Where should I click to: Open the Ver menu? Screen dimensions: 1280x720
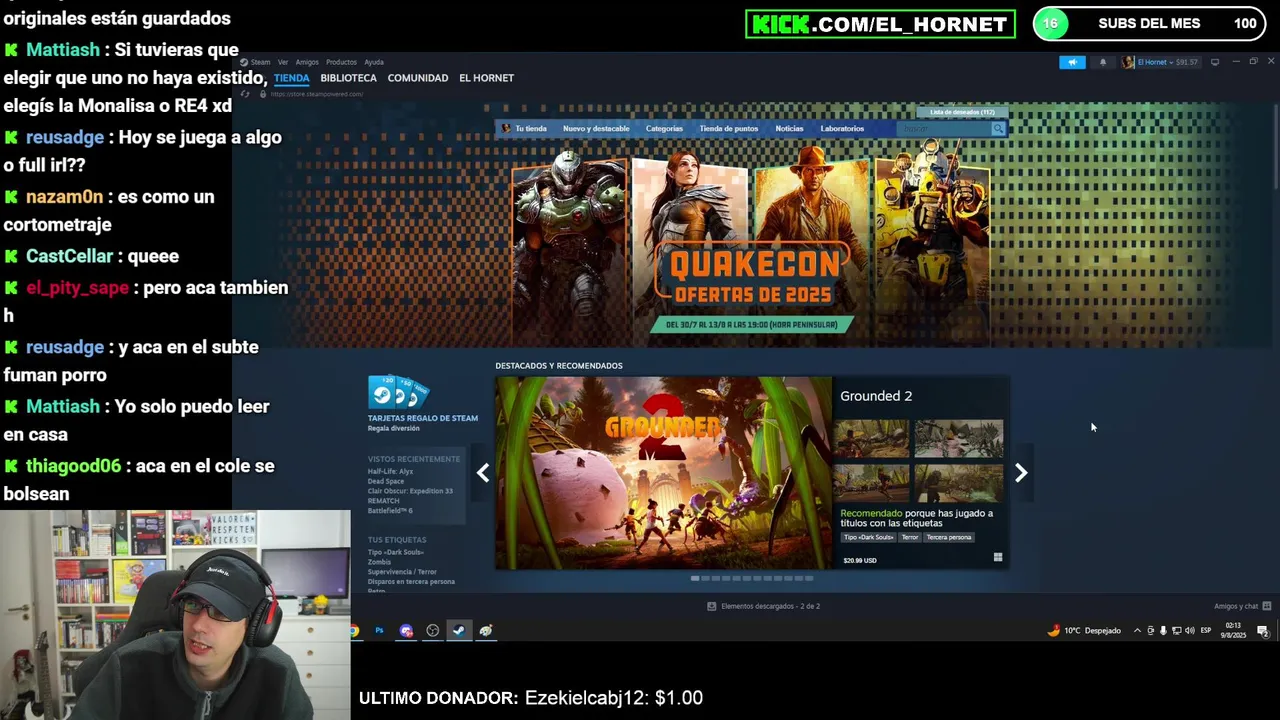pos(283,62)
